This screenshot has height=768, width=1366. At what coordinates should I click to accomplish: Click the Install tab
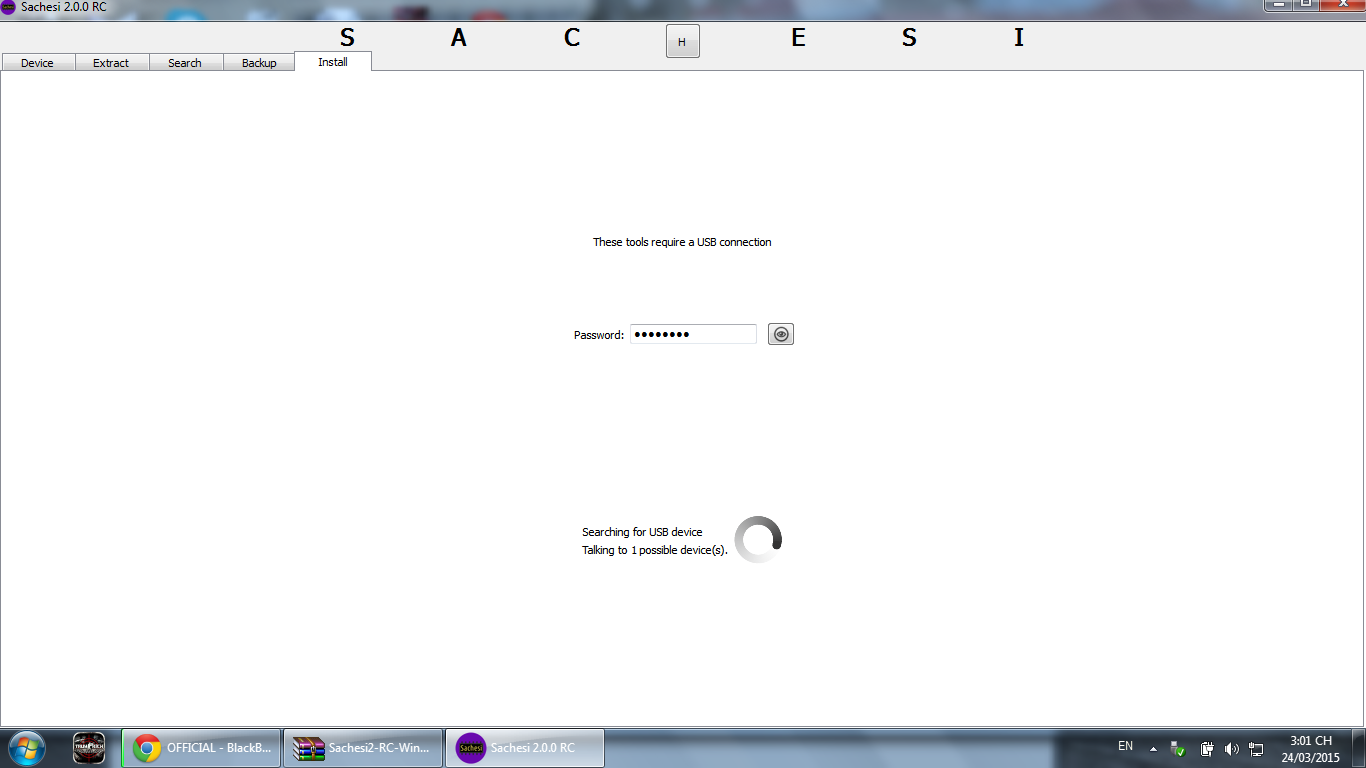[333, 61]
